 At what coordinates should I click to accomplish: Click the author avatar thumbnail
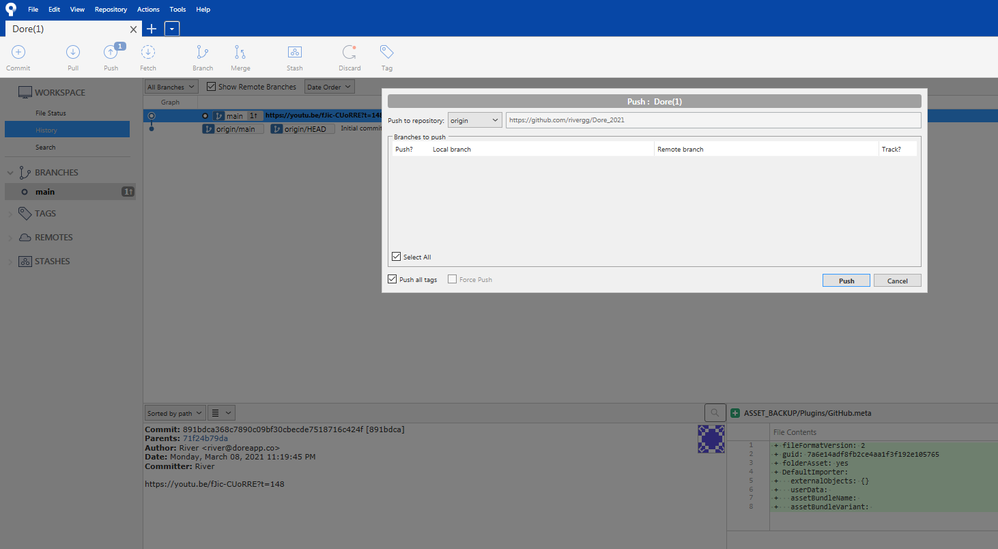pyautogui.click(x=711, y=439)
